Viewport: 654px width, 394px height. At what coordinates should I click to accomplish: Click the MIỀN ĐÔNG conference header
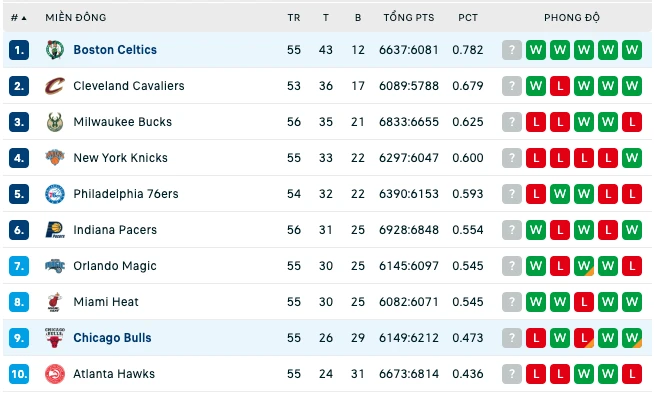tap(75, 17)
